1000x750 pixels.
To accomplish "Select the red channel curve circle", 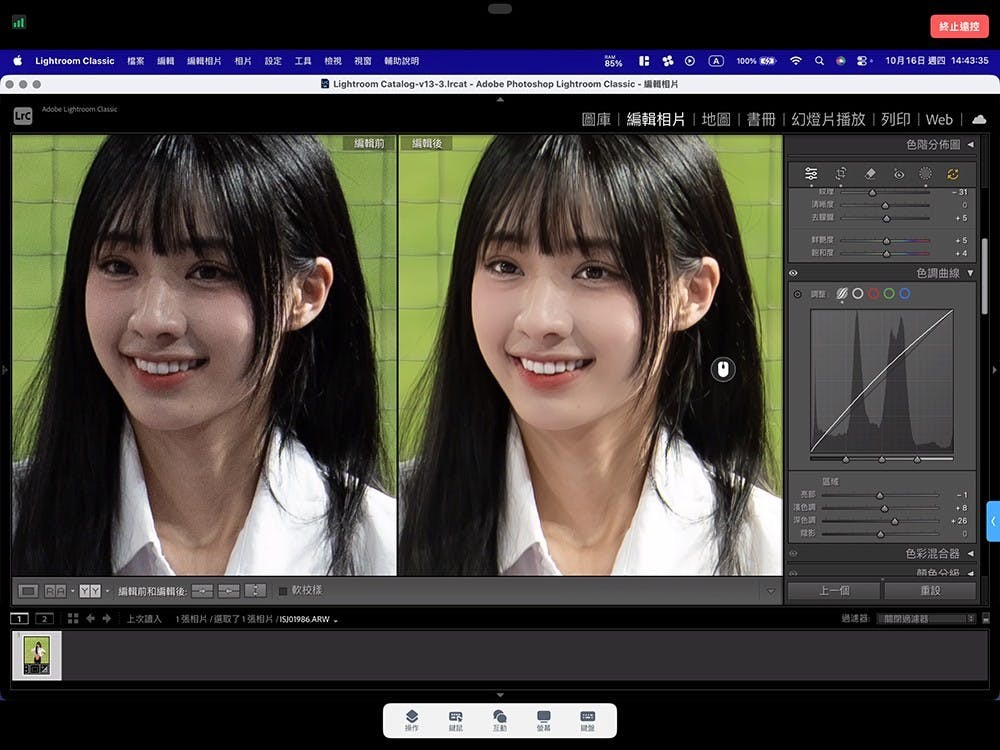I will (x=872, y=294).
